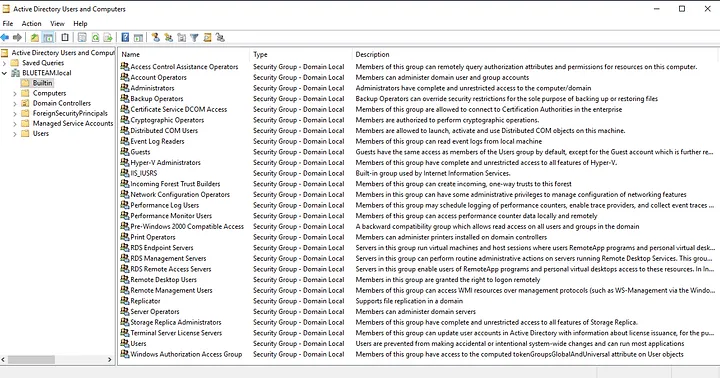This screenshot has height=378, width=720.
Task: Click the add to group toolbar icon
Action: point(220,38)
